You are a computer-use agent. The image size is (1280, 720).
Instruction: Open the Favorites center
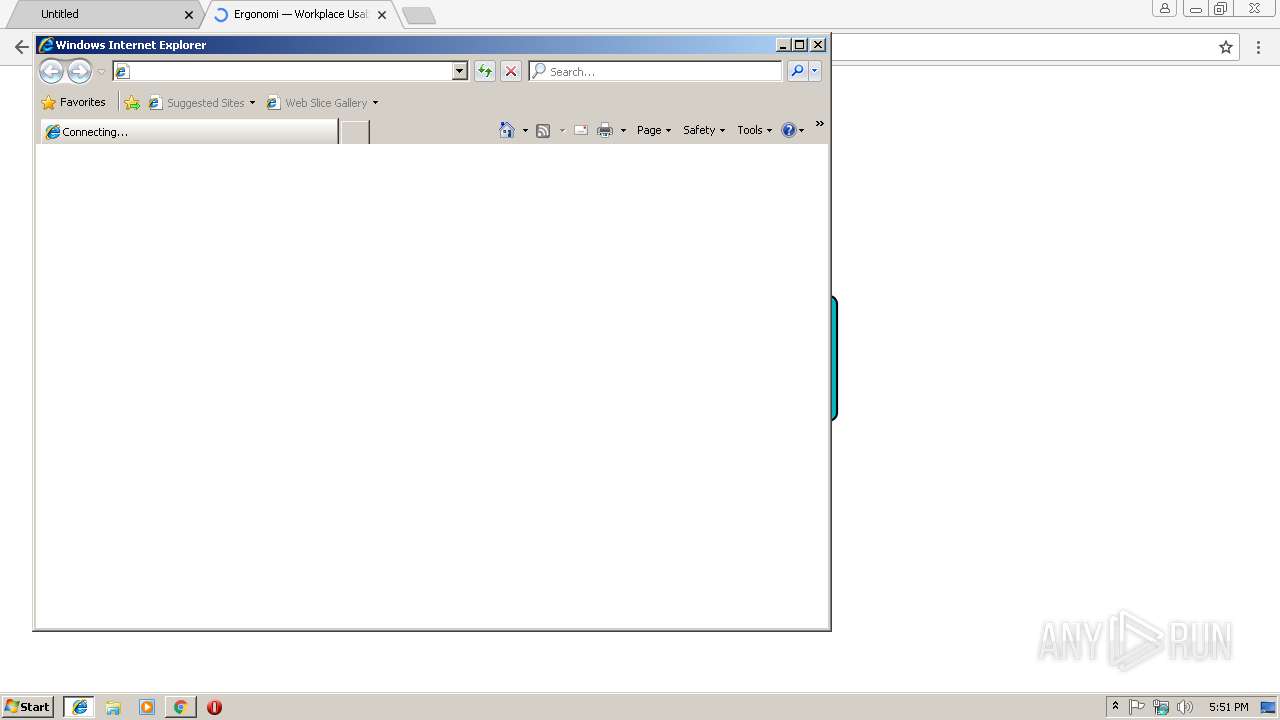coord(74,102)
